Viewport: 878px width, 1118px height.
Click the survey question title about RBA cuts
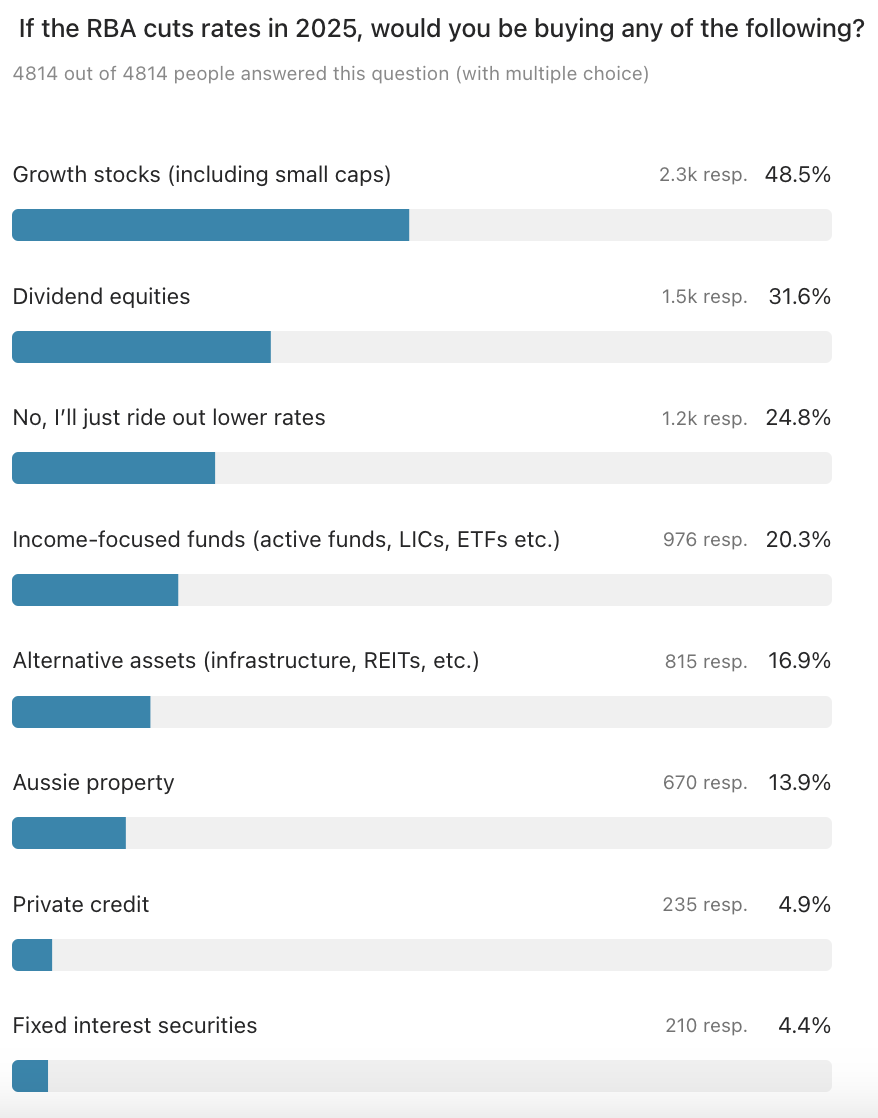pyautogui.click(x=441, y=30)
